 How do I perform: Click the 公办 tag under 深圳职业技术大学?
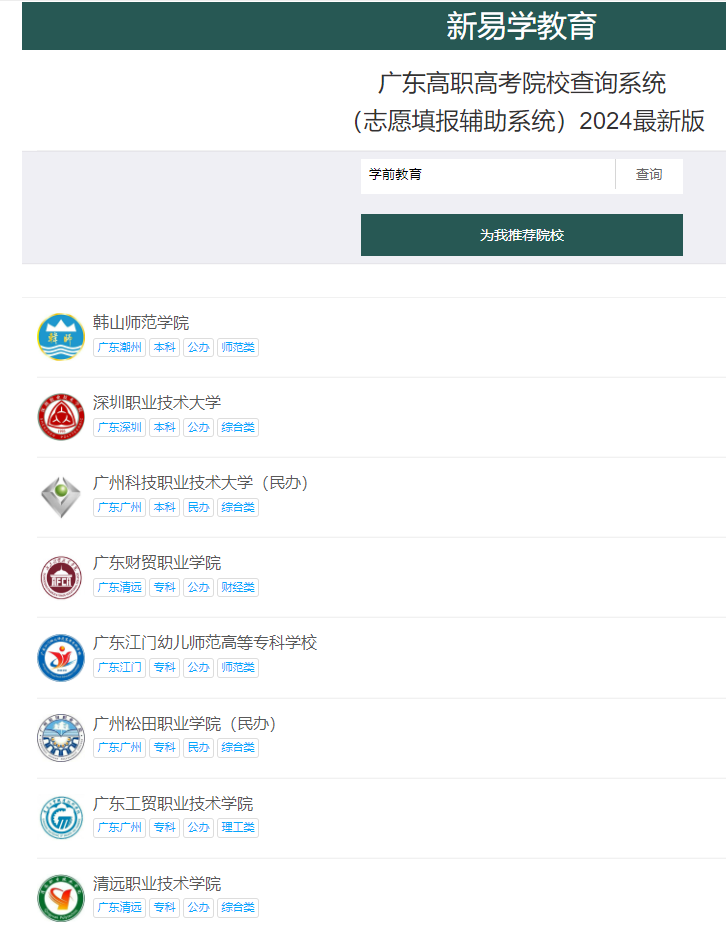tap(198, 427)
